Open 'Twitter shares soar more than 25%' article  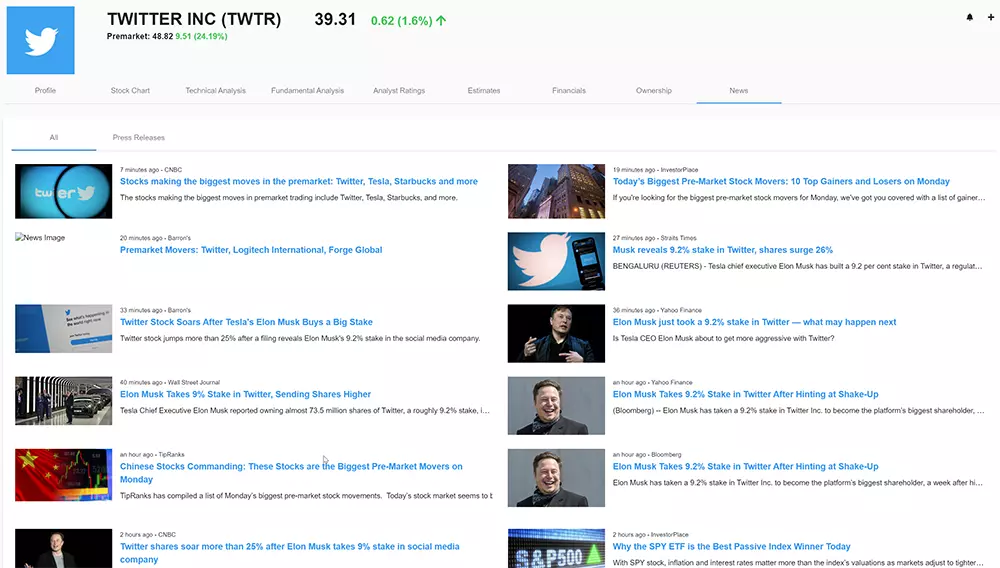290,553
